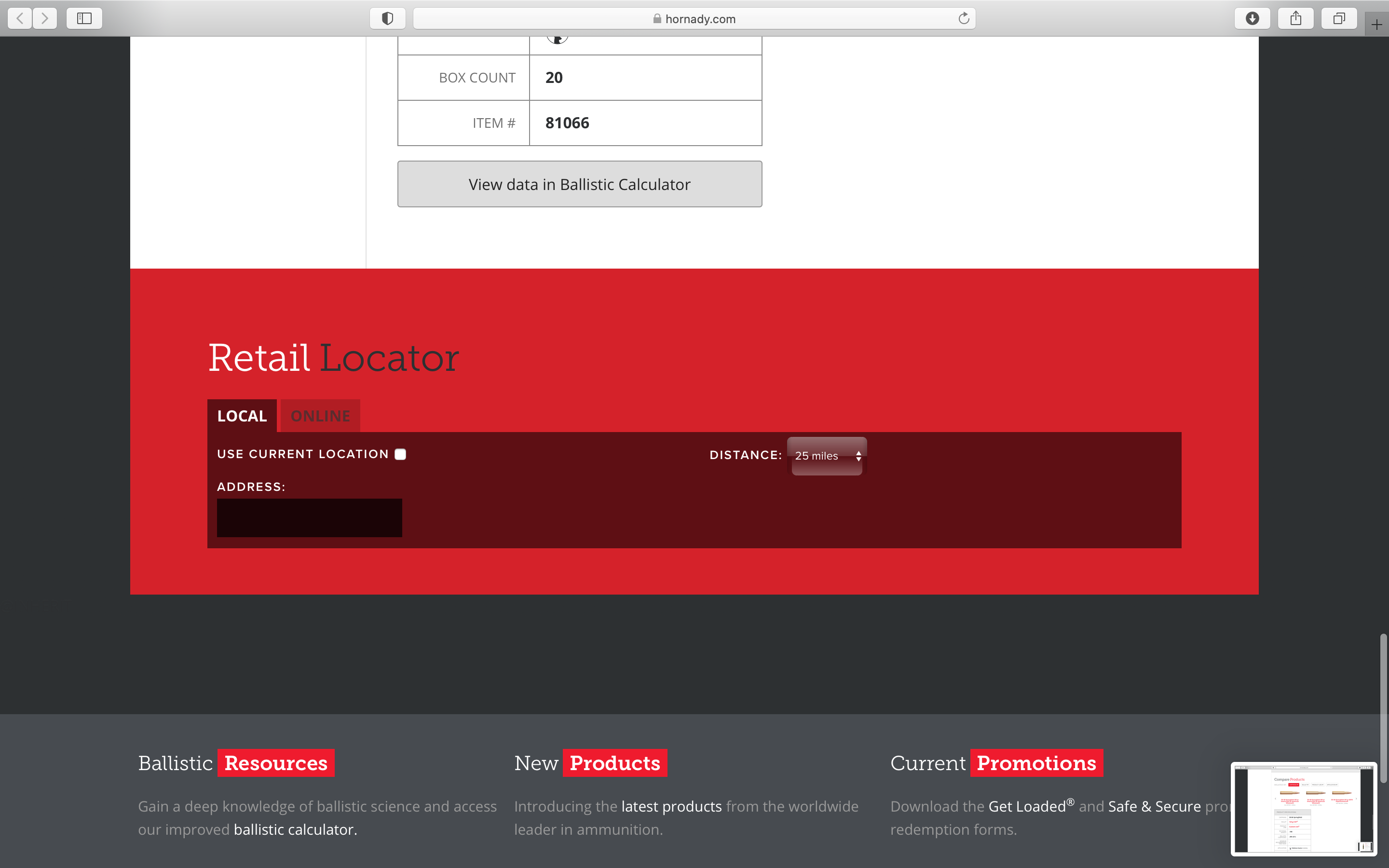Go forward to the next page

pyautogui.click(x=45, y=18)
